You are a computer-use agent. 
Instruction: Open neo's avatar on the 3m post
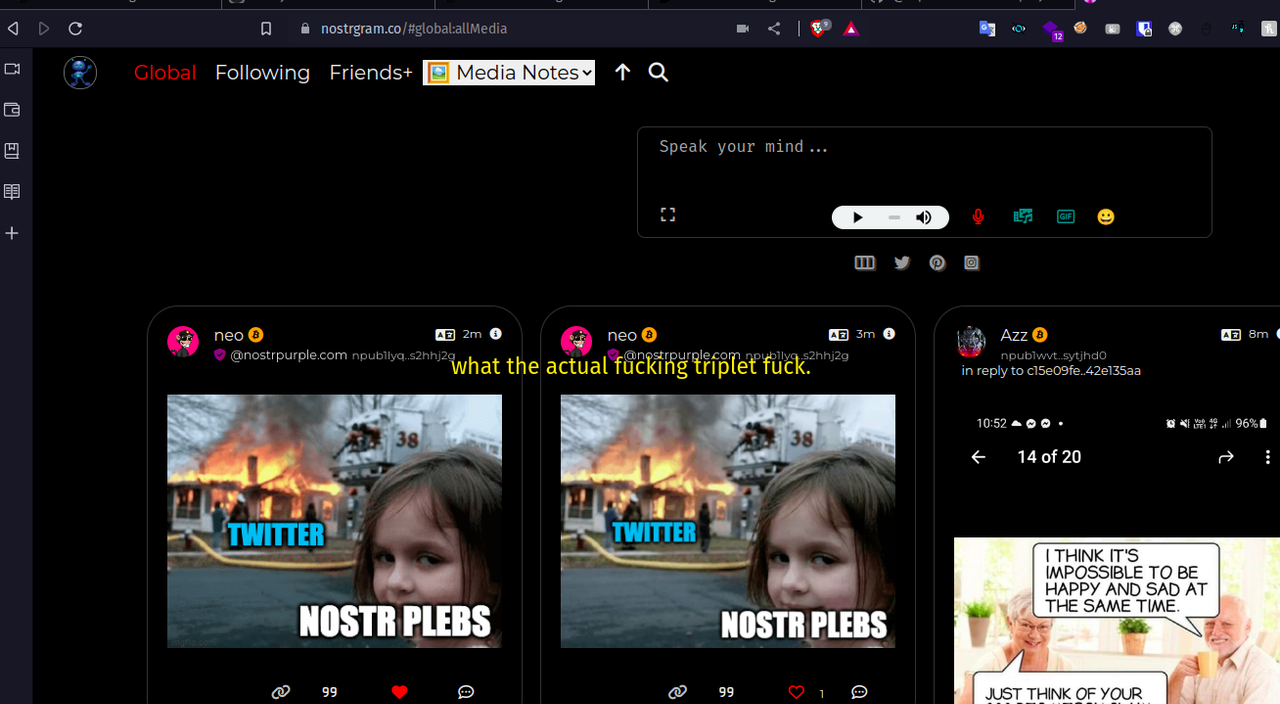577,341
